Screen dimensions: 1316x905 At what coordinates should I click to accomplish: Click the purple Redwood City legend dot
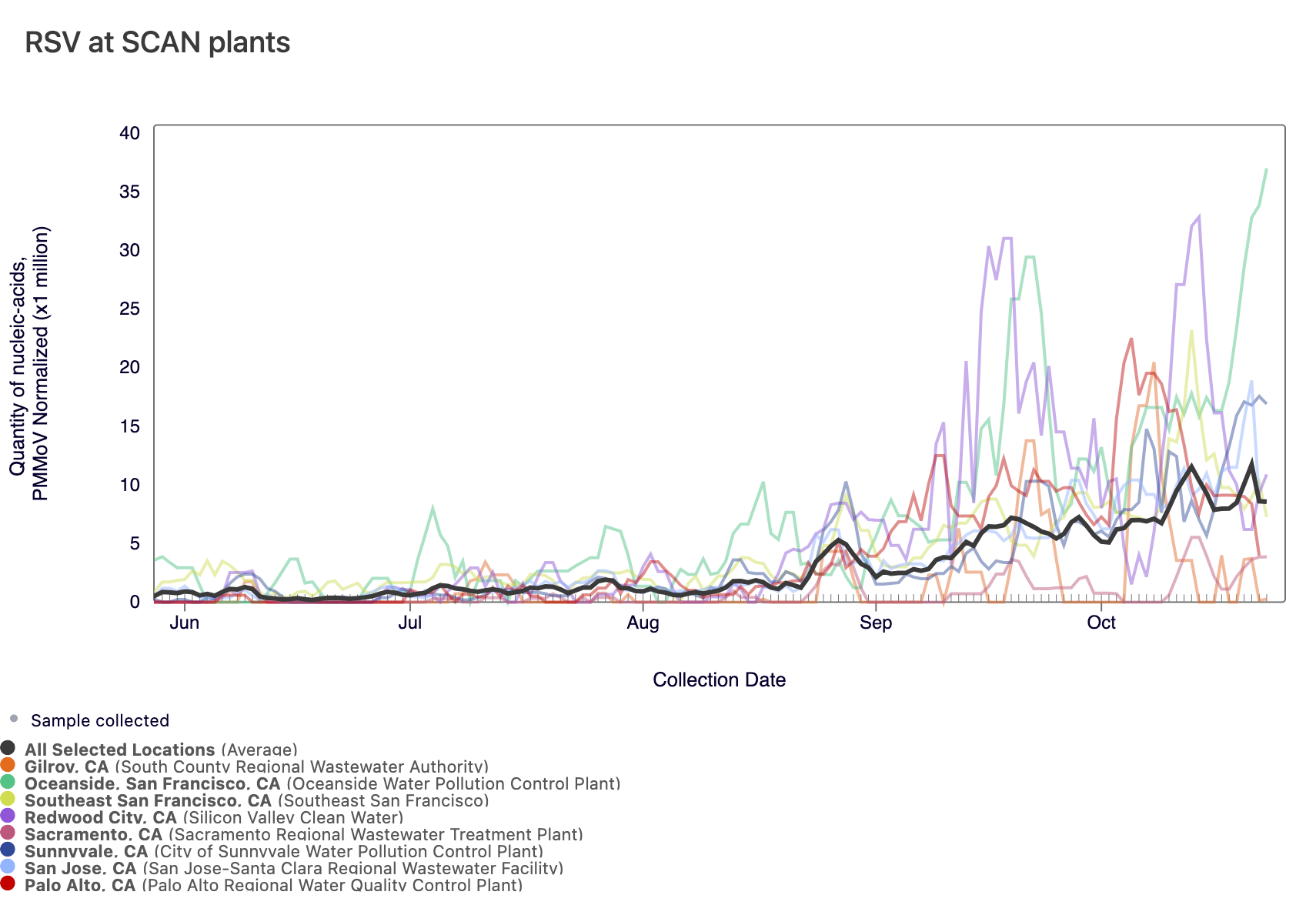click(x=8, y=816)
